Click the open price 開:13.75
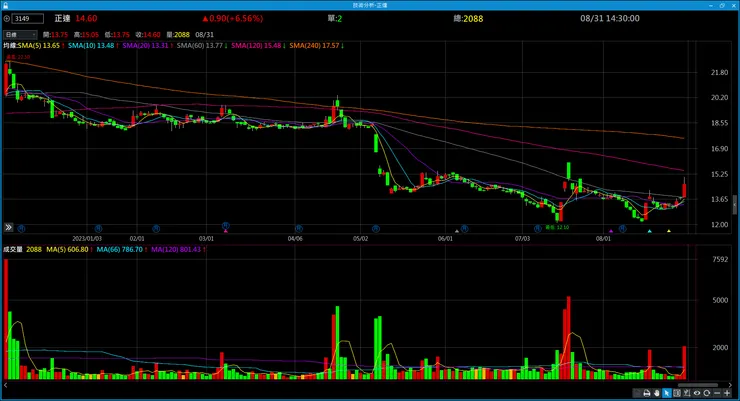Screen dimensions: 740x401 click(x=55, y=35)
